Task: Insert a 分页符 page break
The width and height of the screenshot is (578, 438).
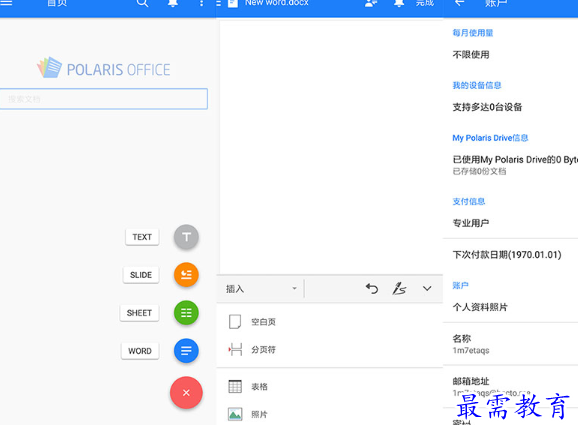Action: 330,350
